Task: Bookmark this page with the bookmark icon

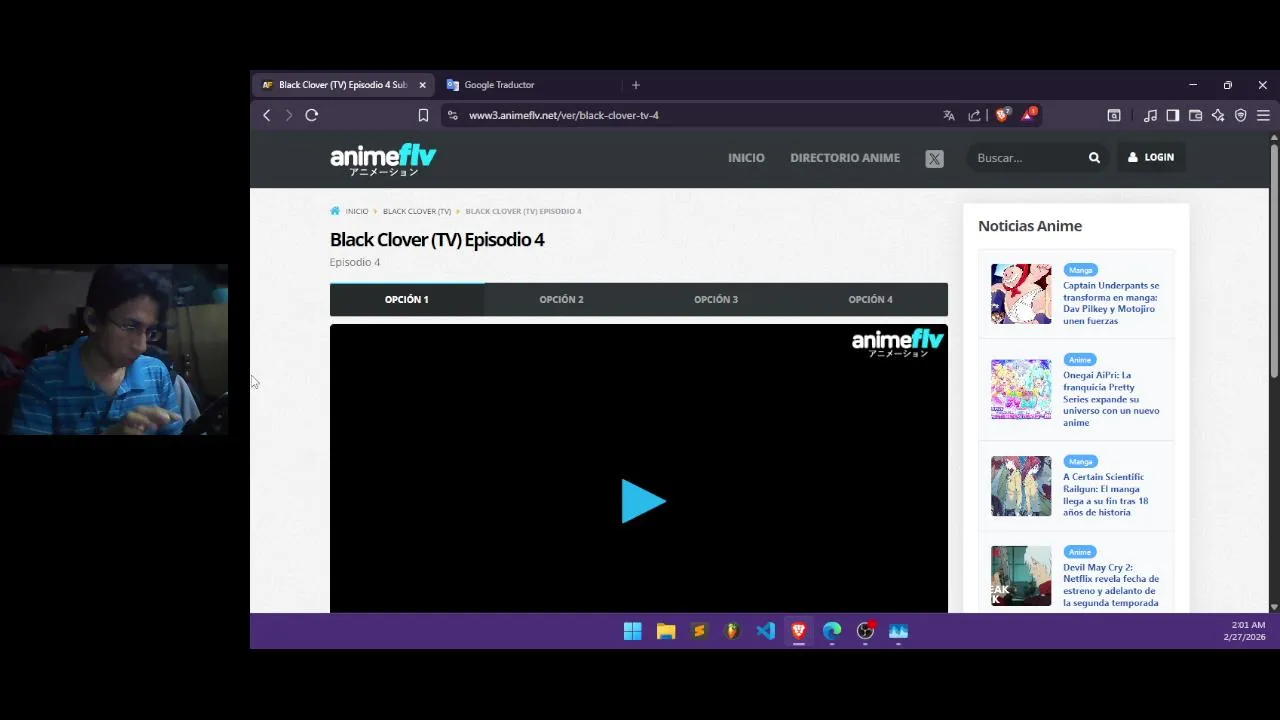Action: [423, 115]
